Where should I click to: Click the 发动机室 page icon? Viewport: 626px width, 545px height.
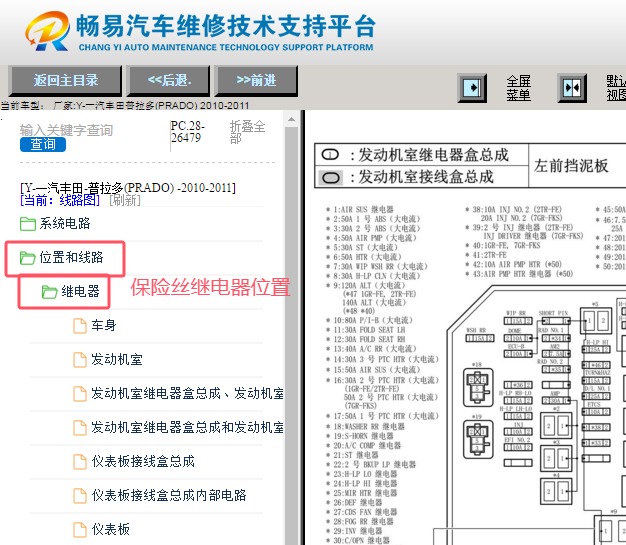tap(79, 359)
